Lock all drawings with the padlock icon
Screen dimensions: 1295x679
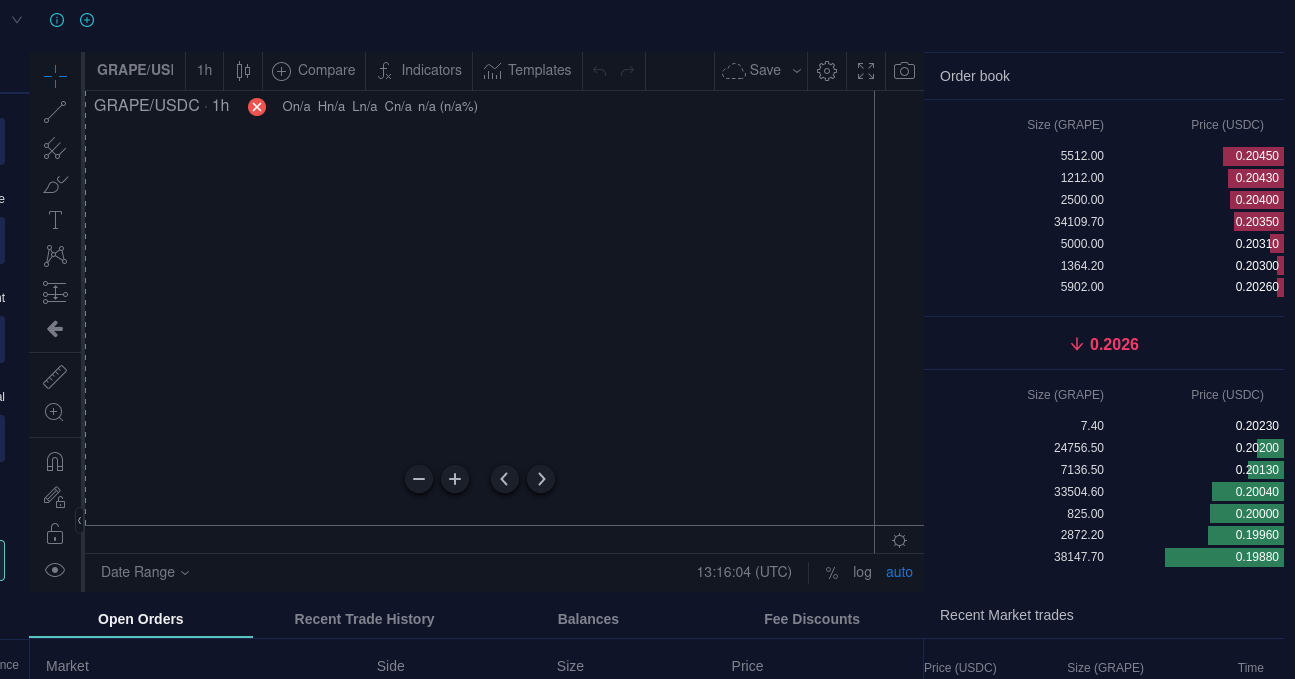click(55, 533)
